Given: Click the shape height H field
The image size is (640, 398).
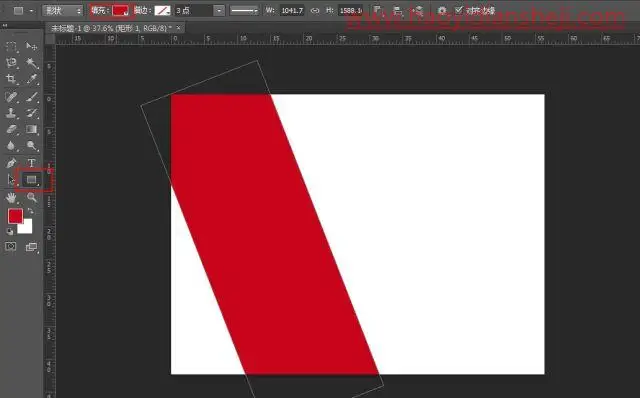Looking at the screenshot, I should point(350,11).
